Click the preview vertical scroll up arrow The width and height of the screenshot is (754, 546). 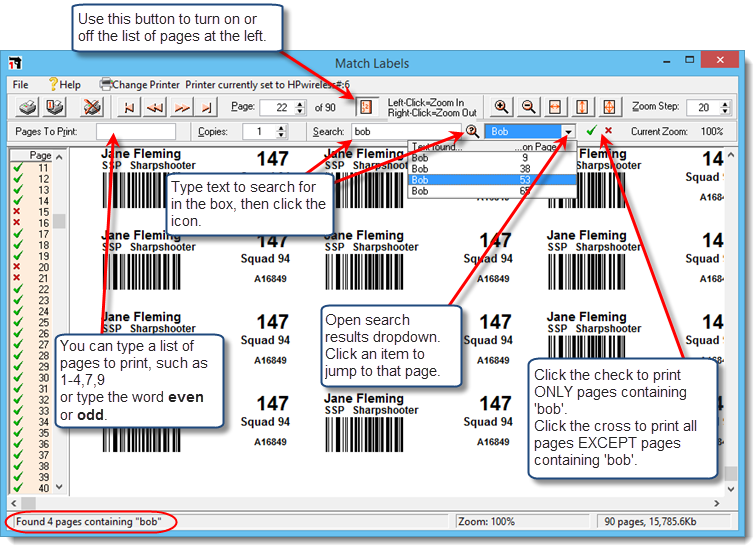tap(730, 155)
